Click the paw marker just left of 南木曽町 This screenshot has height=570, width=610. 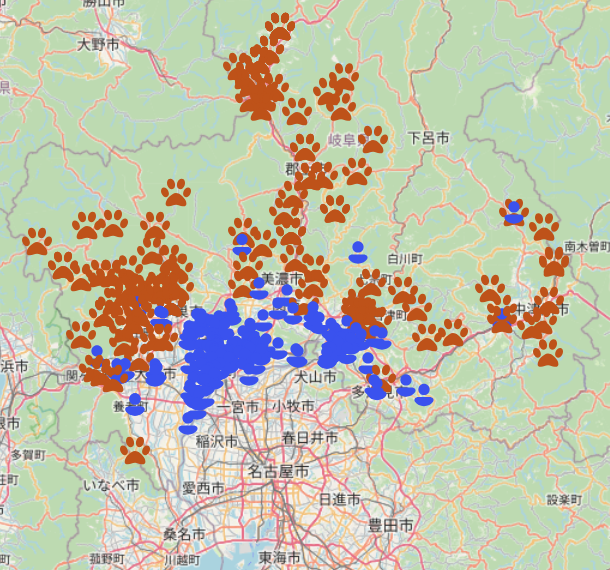[554, 262]
